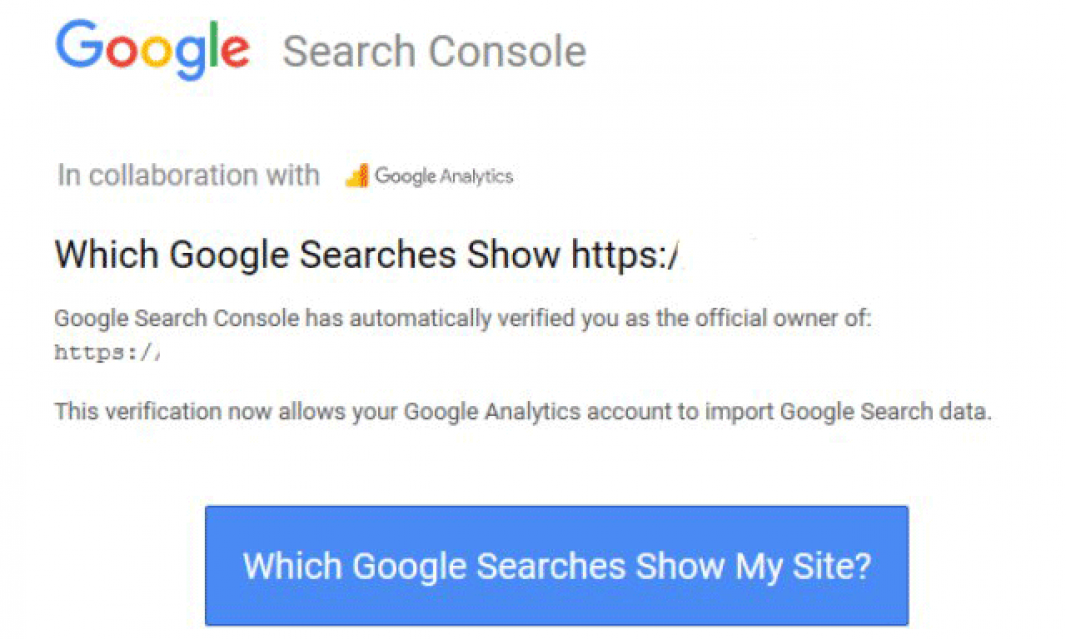Screen dimensions: 1066x640
Task: Click the word Console in the header
Action: [507, 52]
